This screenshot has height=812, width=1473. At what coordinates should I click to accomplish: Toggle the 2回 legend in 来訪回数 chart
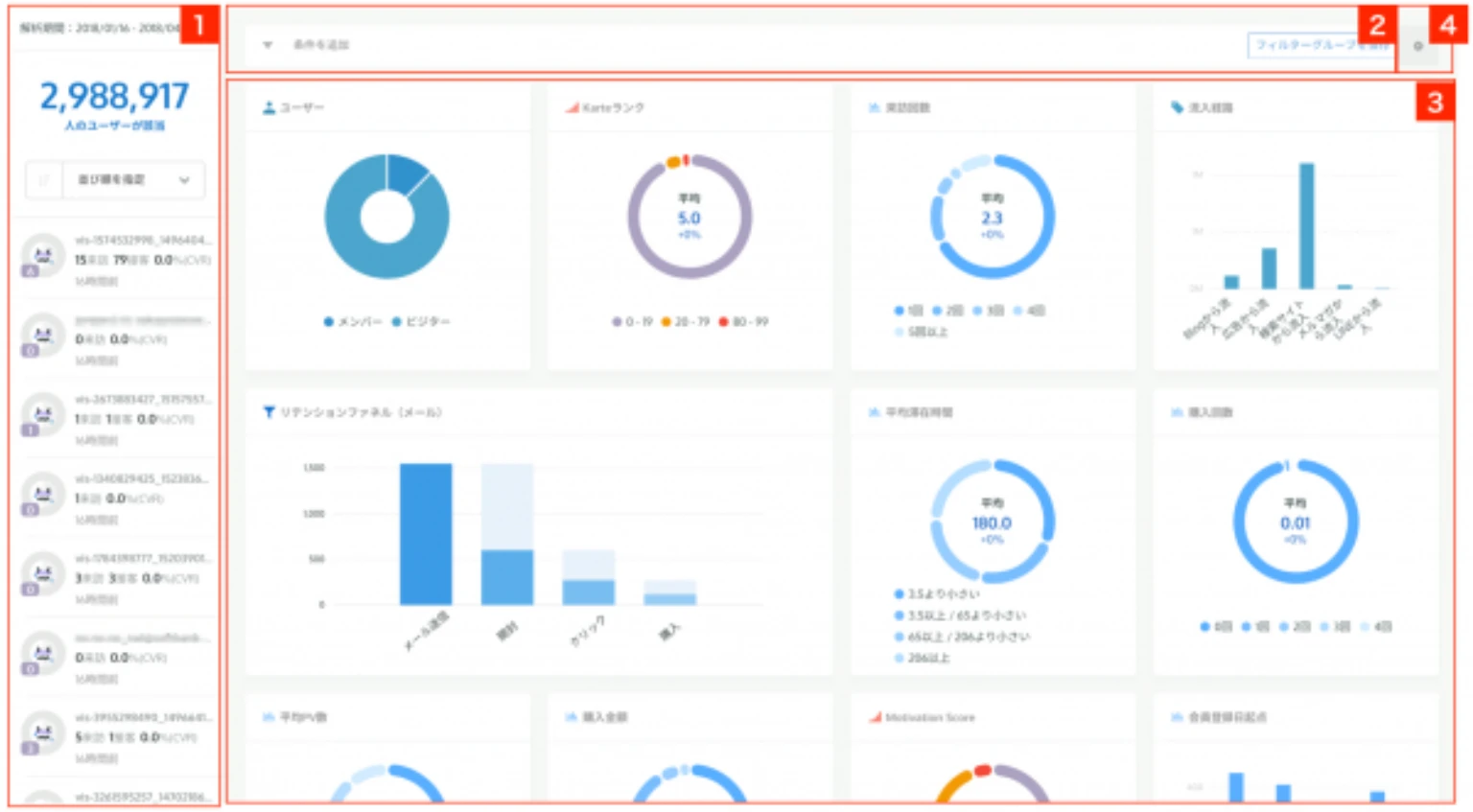948,311
